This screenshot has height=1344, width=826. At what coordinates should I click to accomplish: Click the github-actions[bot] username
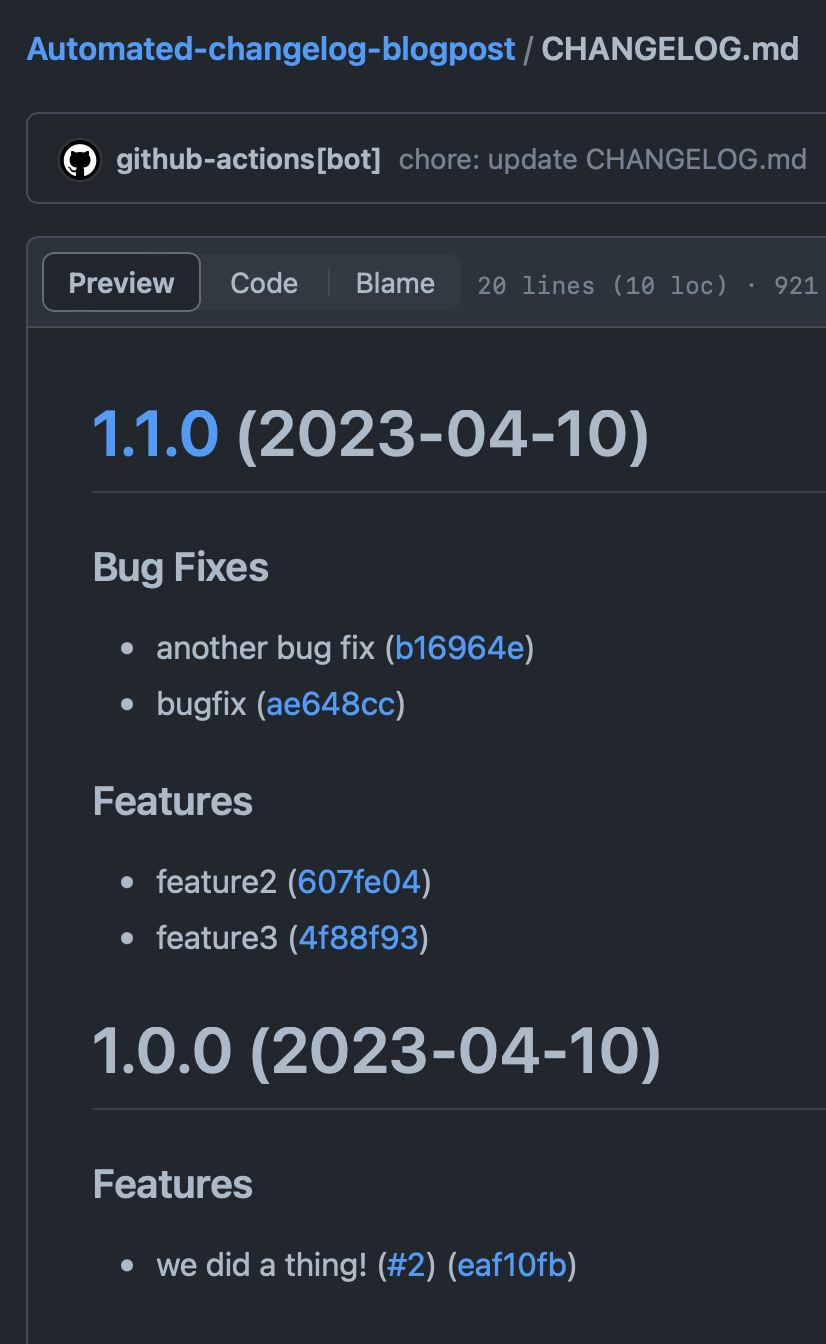(248, 158)
